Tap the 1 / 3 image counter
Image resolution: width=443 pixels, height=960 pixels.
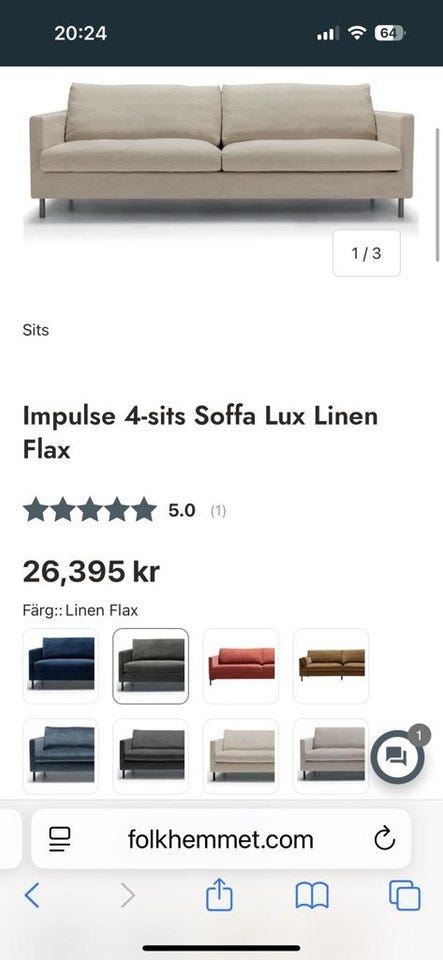367,253
